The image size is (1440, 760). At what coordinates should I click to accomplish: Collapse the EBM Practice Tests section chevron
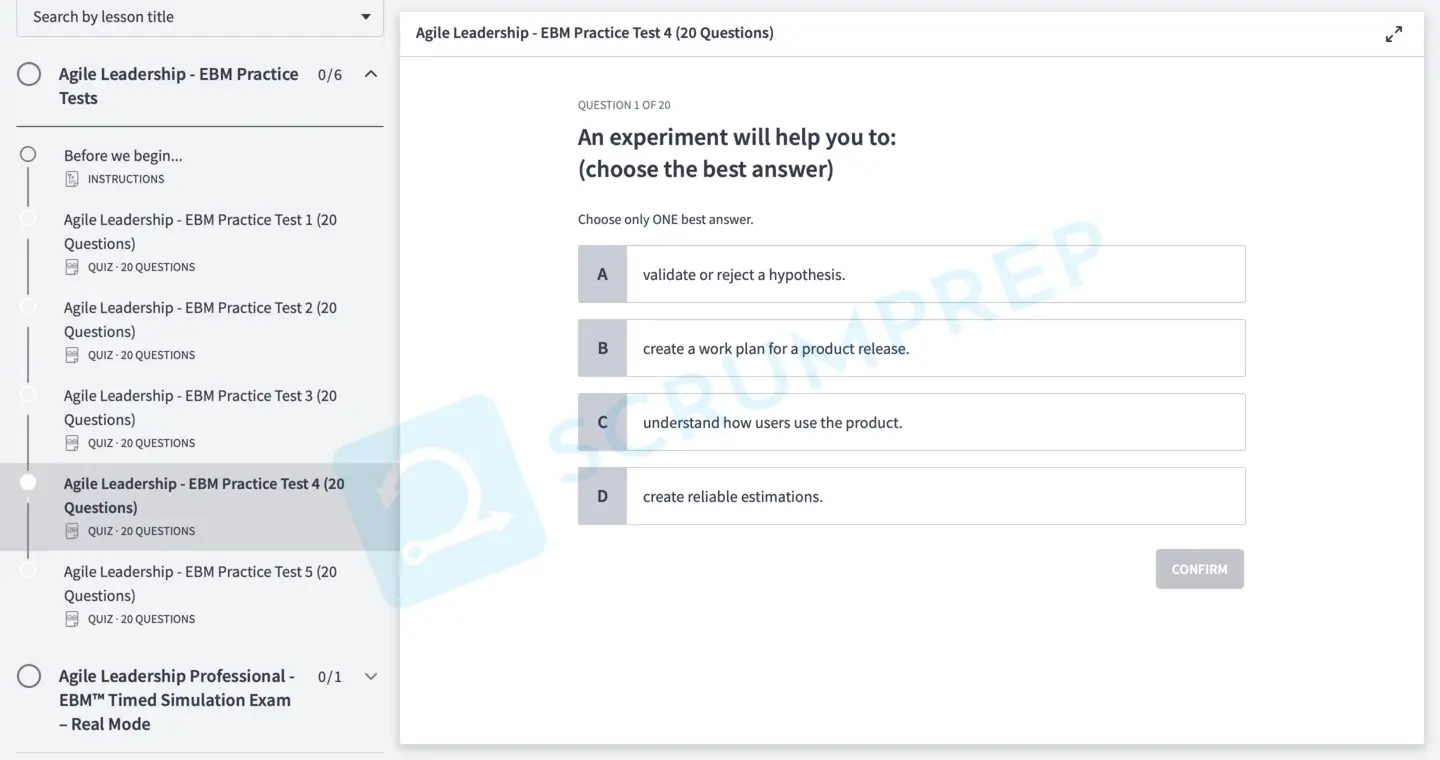pos(371,74)
